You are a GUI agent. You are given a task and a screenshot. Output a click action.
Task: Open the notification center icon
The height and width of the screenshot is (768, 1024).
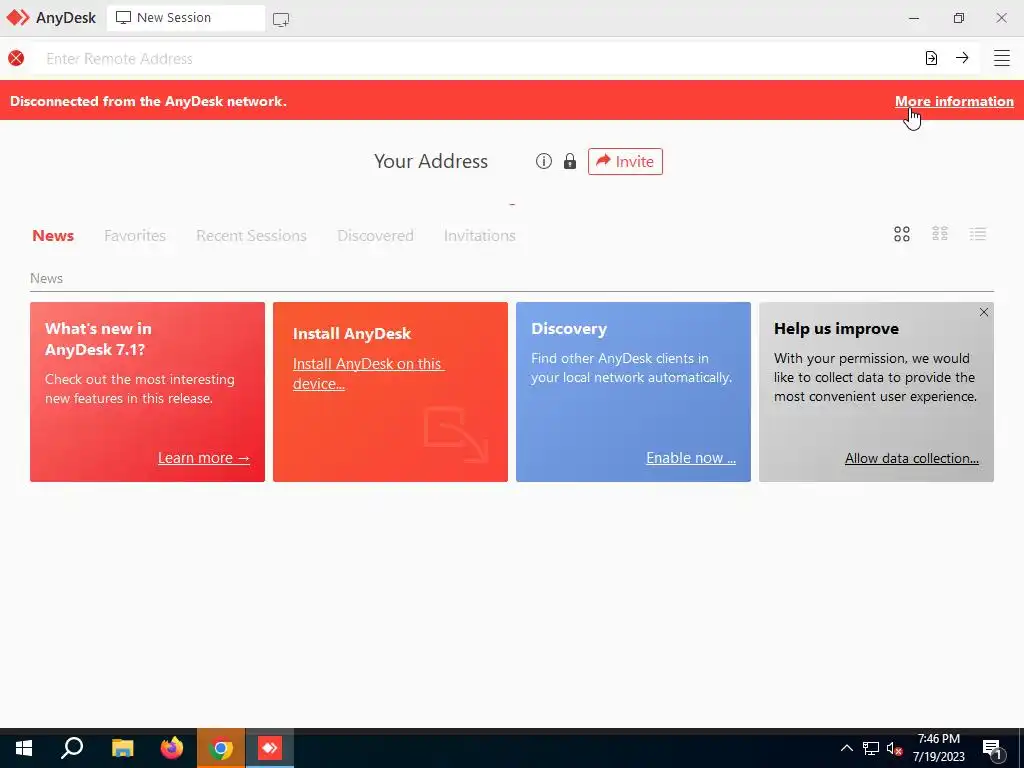[x=993, y=749]
